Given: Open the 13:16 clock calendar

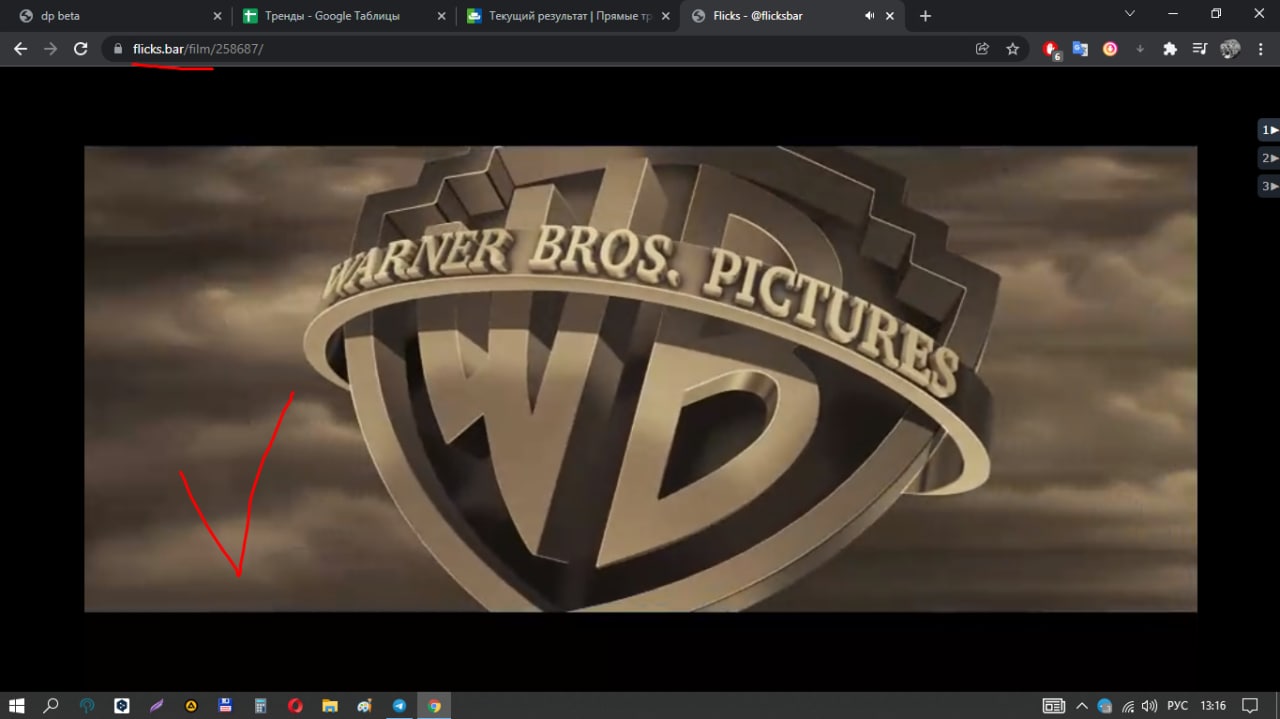Looking at the screenshot, I should [x=1213, y=705].
